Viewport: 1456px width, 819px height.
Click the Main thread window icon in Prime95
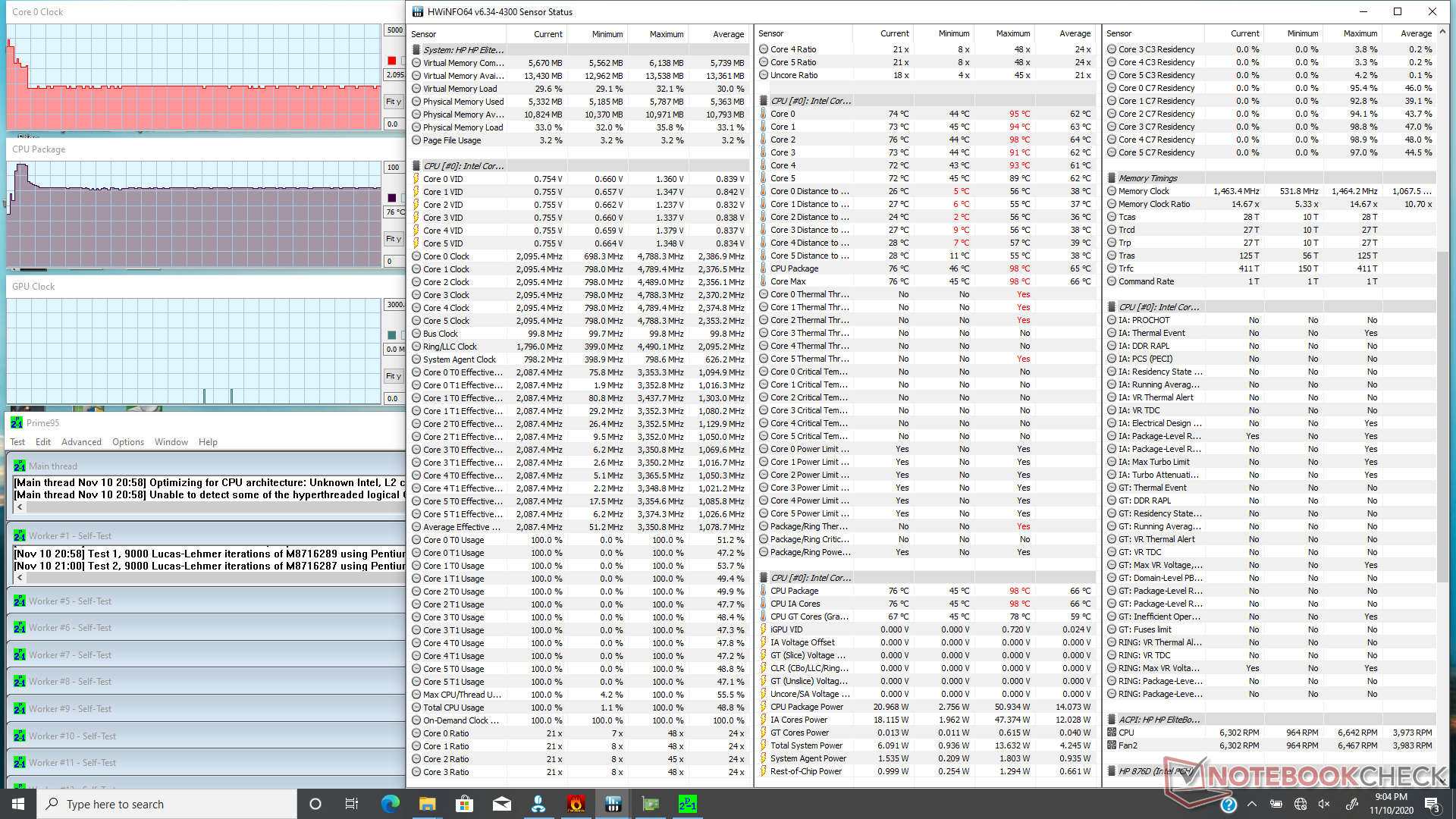[20, 466]
